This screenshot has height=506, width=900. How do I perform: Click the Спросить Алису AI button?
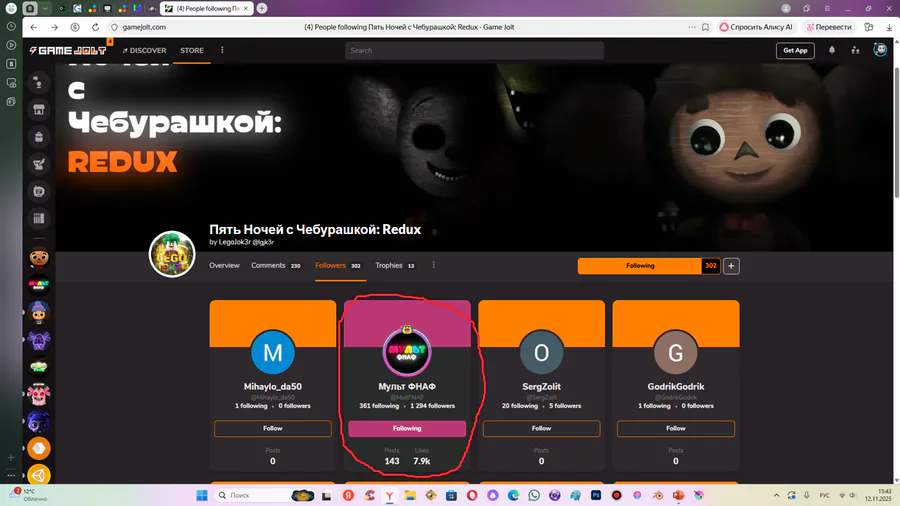click(755, 27)
